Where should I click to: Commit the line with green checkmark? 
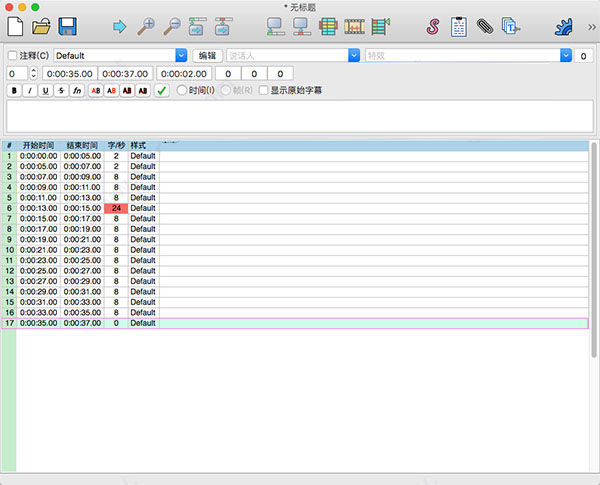(x=162, y=91)
